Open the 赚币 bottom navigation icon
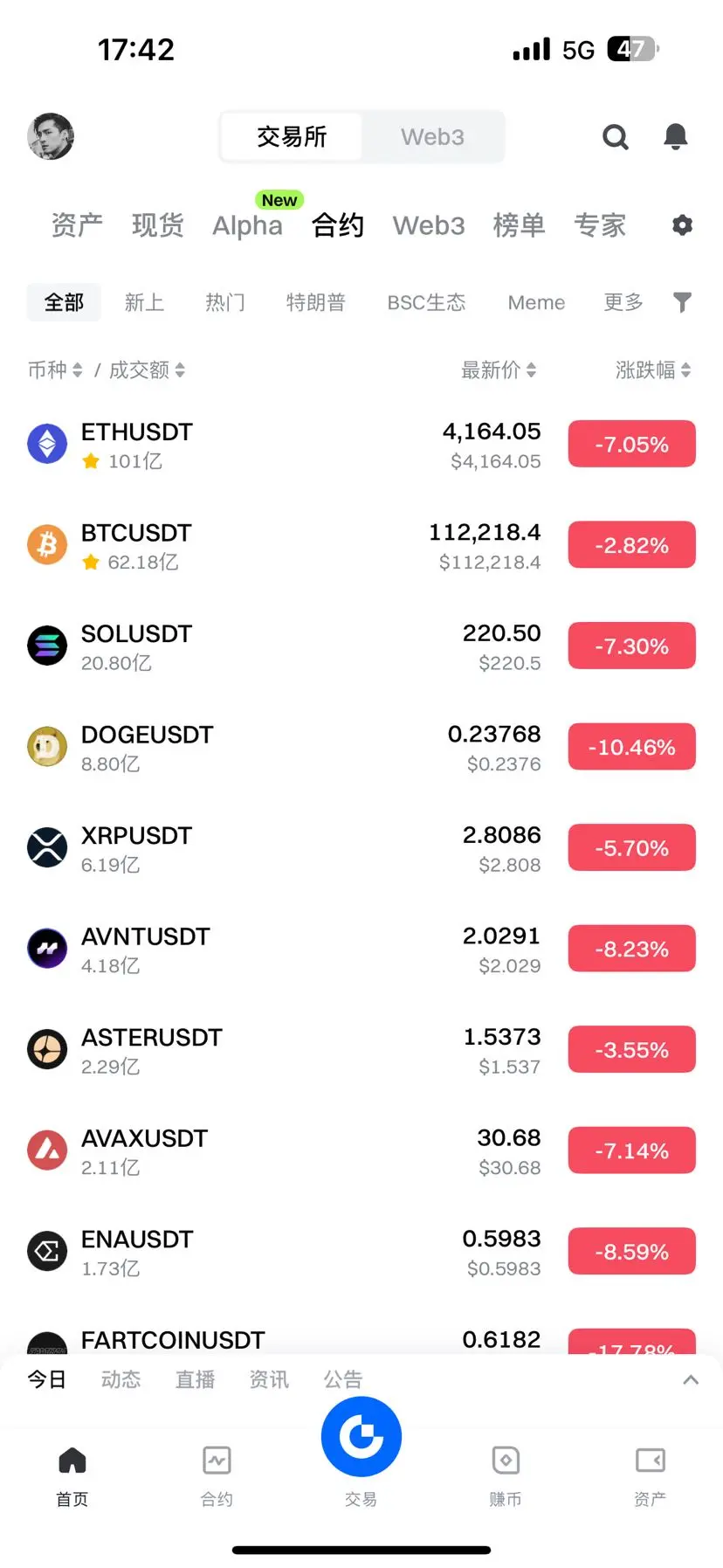 click(506, 1460)
